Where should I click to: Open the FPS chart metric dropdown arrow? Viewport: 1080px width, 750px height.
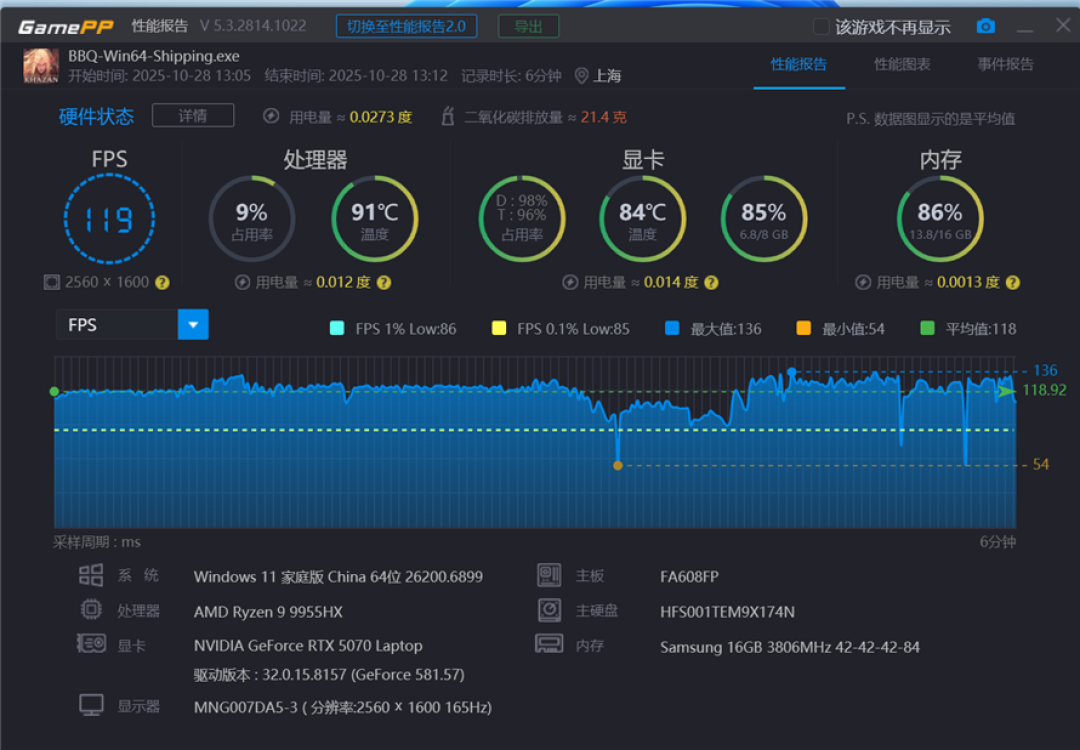tap(193, 325)
